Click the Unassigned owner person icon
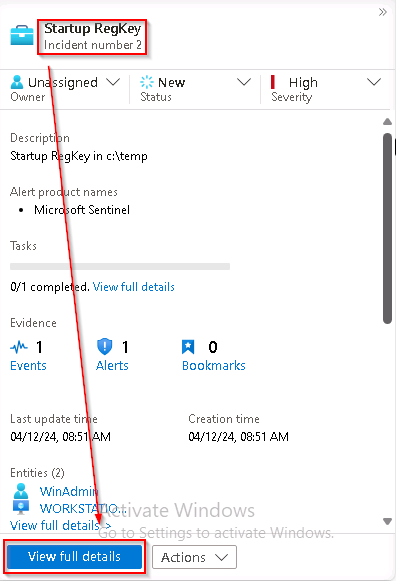 tap(17, 82)
